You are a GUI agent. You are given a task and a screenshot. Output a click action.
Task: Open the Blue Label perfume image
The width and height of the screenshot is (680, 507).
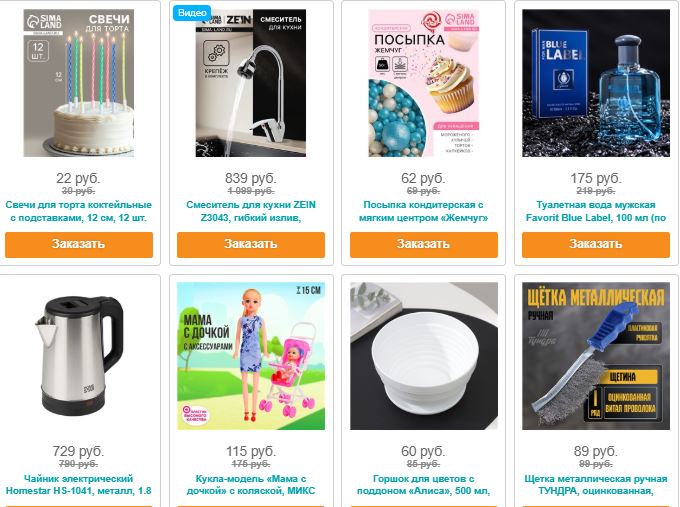coord(596,83)
